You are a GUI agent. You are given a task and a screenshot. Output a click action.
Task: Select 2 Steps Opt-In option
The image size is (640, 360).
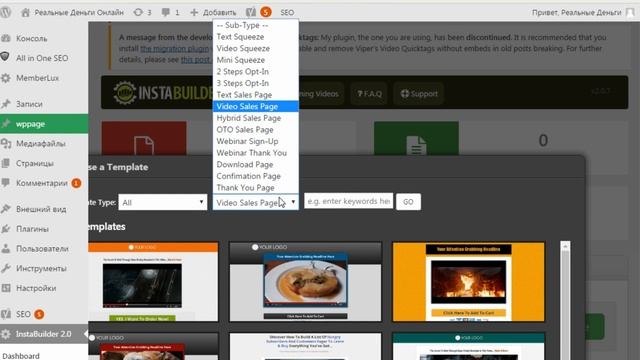click(x=256, y=71)
